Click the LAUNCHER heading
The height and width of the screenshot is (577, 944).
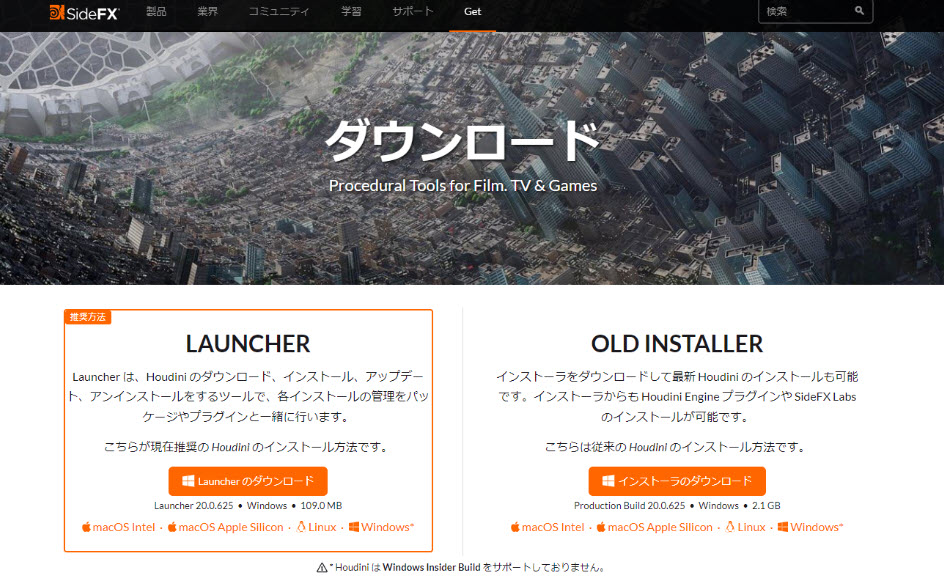(248, 344)
